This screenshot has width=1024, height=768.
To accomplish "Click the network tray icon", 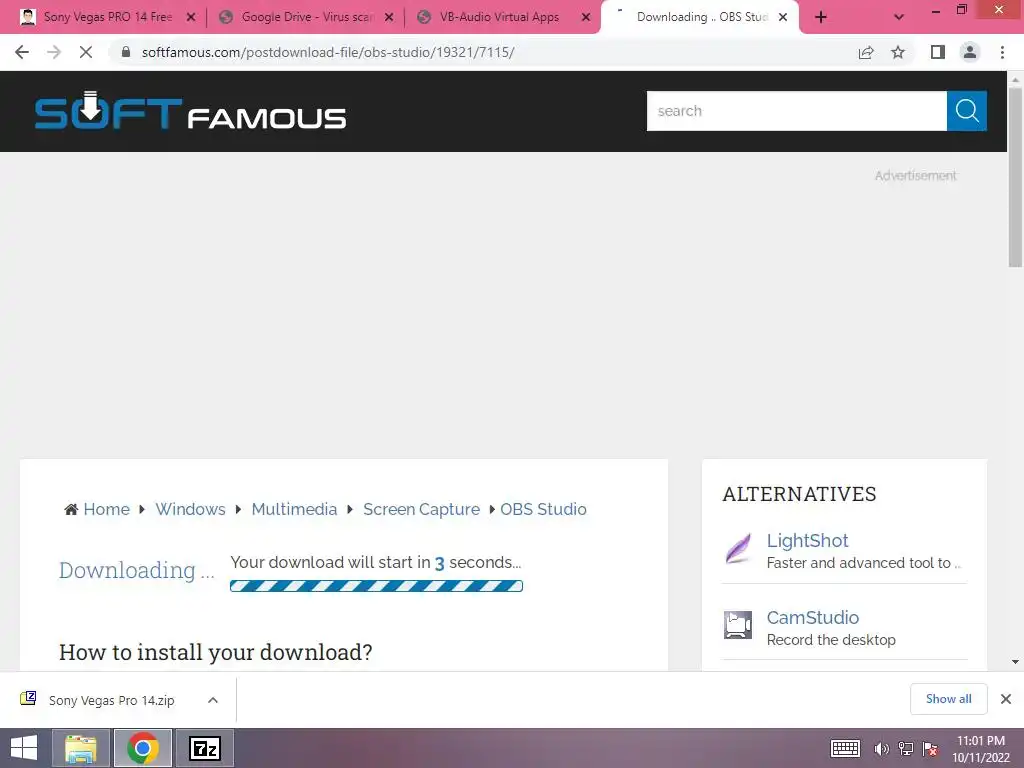I will pyautogui.click(x=906, y=749).
